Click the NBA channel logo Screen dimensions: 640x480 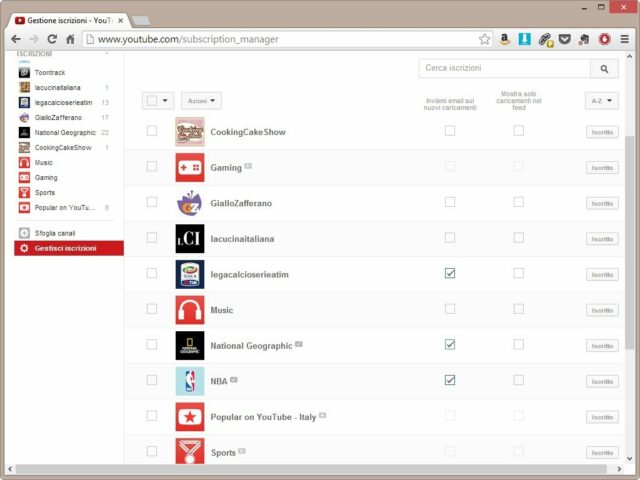189,381
